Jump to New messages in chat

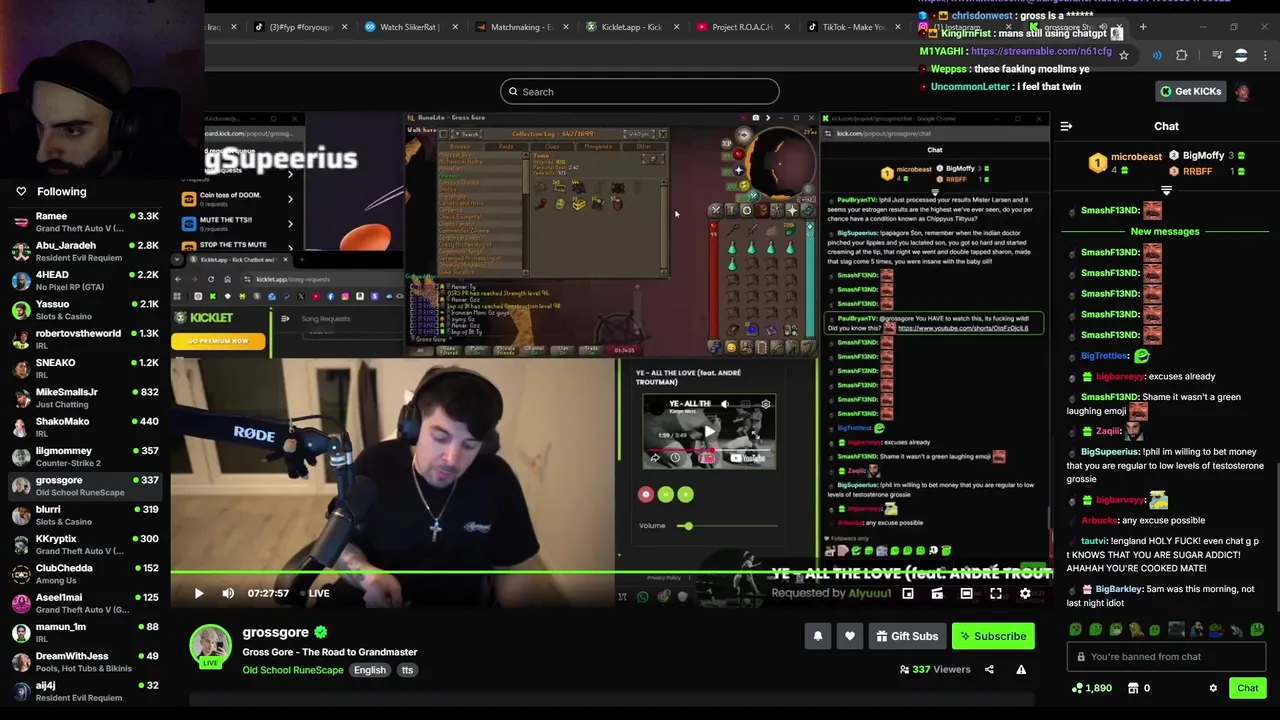click(x=1165, y=231)
